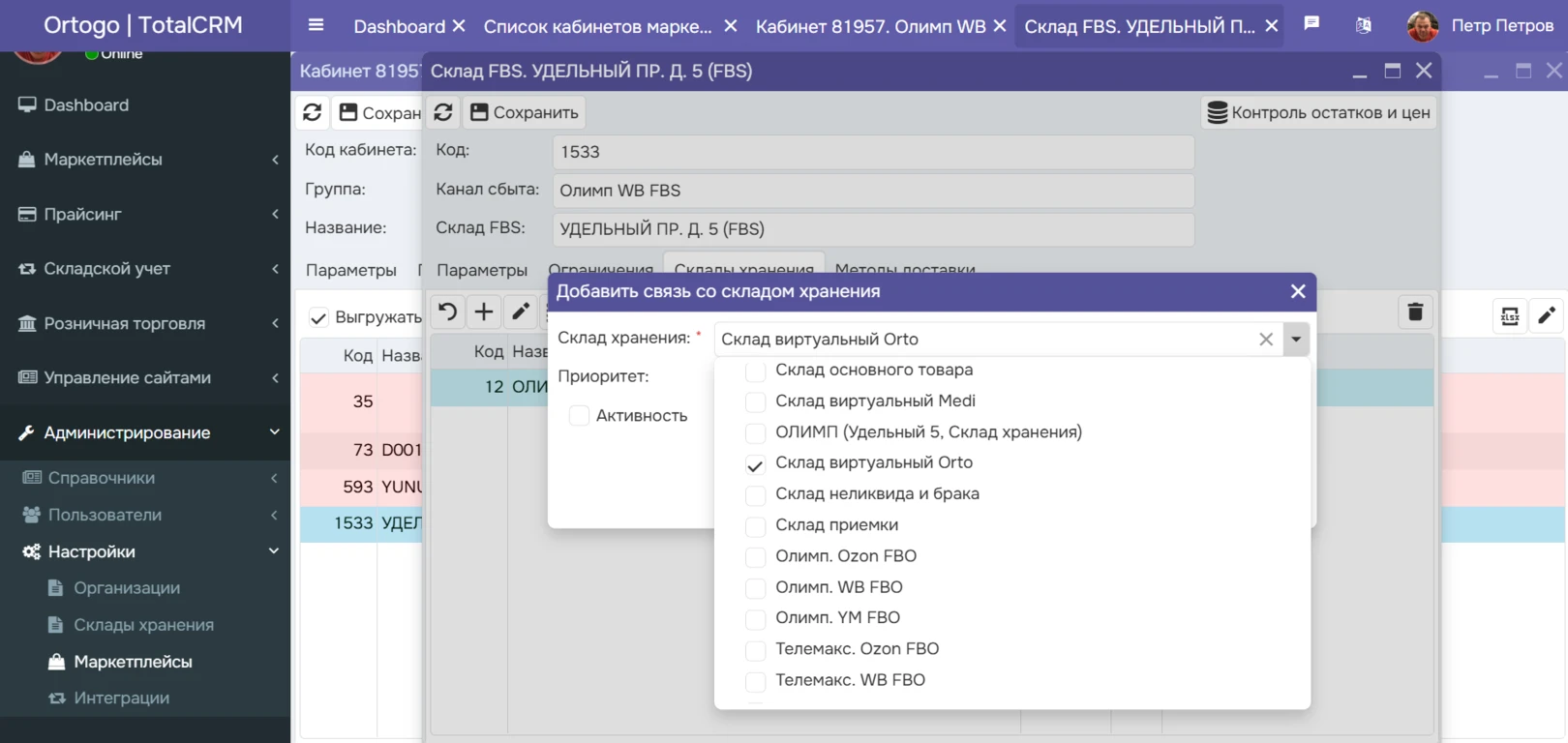
Task: Open Параметры tab in Кабинет window
Action: coord(351,270)
